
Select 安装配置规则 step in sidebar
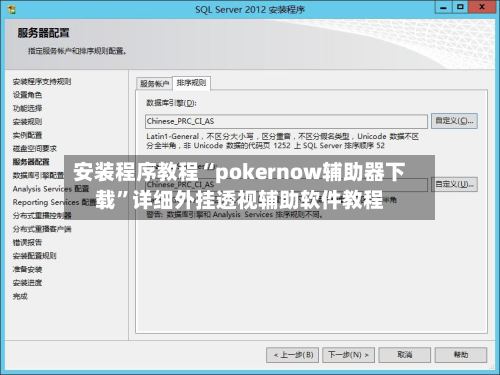click(34, 256)
